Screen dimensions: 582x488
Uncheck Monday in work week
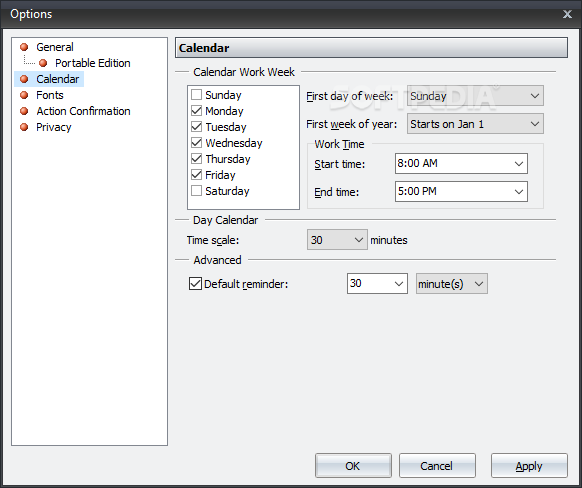click(196, 111)
